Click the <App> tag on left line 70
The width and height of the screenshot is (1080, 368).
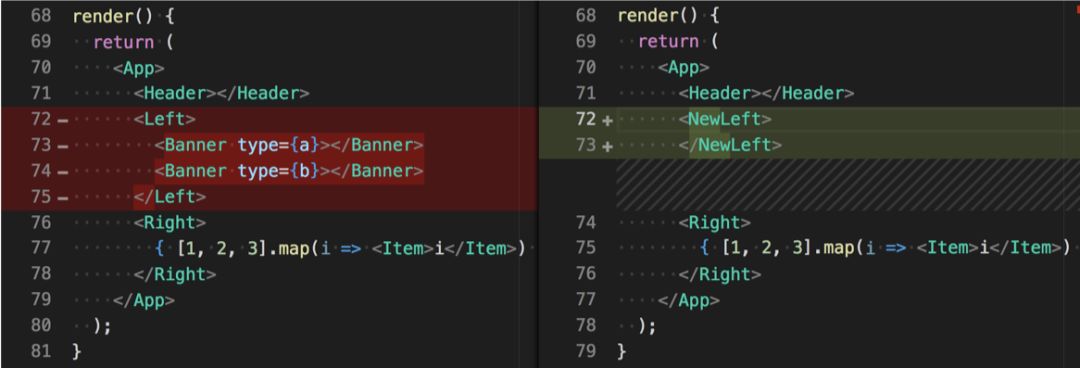coord(139,68)
